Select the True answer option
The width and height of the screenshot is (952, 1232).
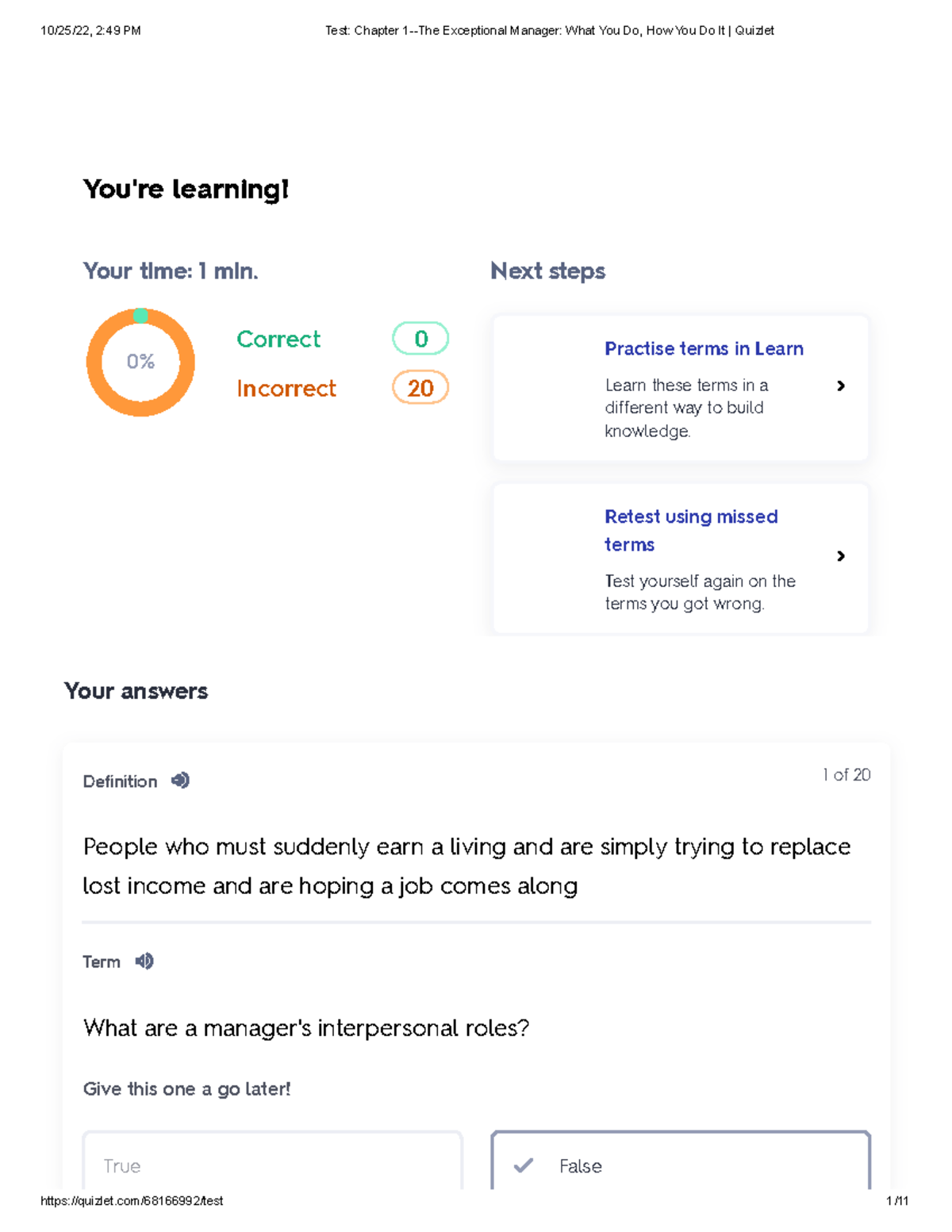coord(272,1165)
